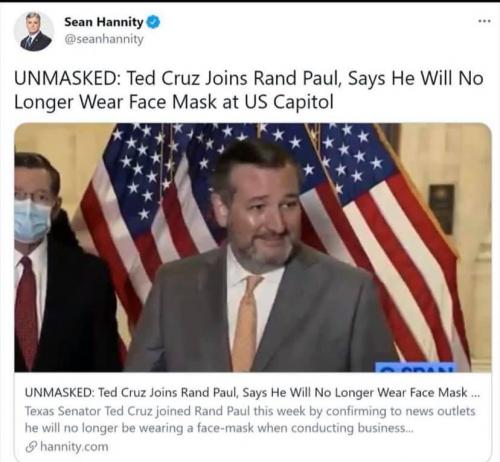Image resolution: width=500 pixels, height=462 pixels.
Task: Click the man in the blue face mask
Action: (57, 262)
